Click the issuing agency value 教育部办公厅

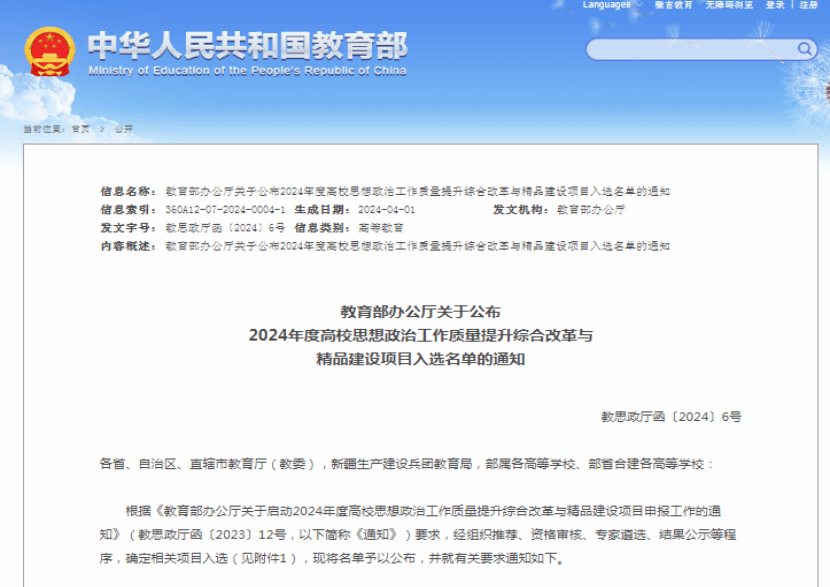click(x=591, y=210)
